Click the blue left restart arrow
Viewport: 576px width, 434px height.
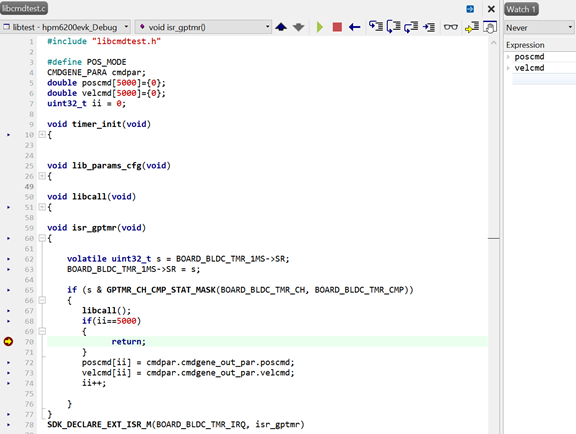tap(354, 27)
